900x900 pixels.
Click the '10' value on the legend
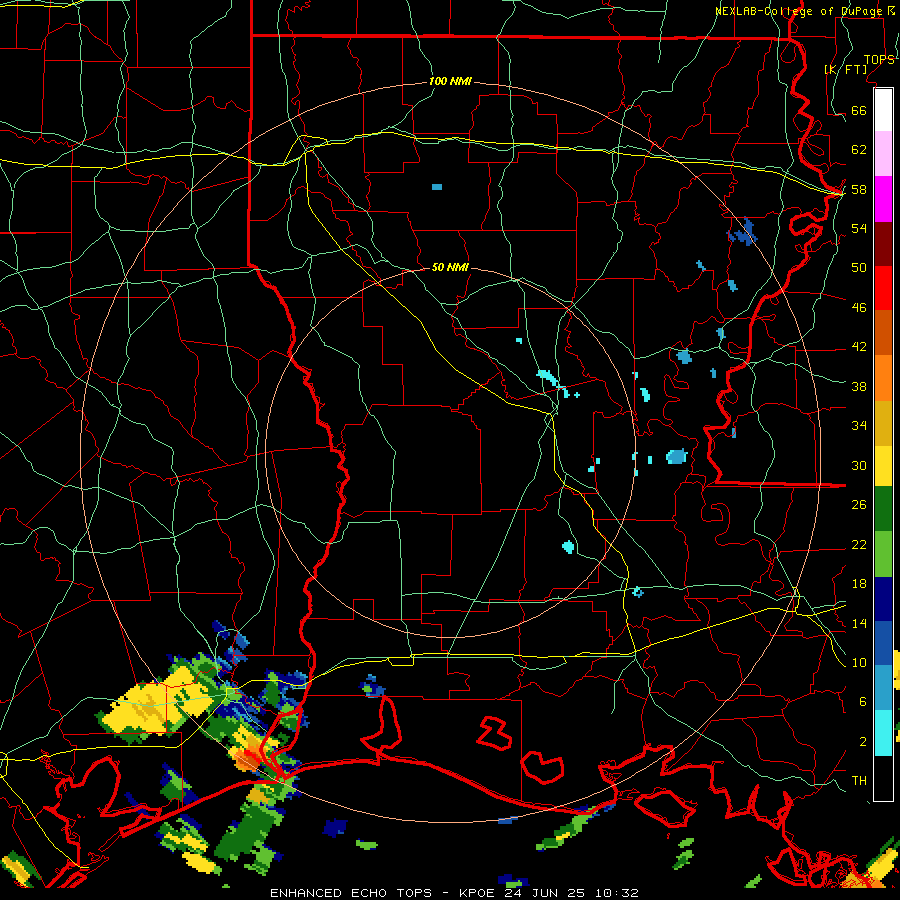point(859,663)
